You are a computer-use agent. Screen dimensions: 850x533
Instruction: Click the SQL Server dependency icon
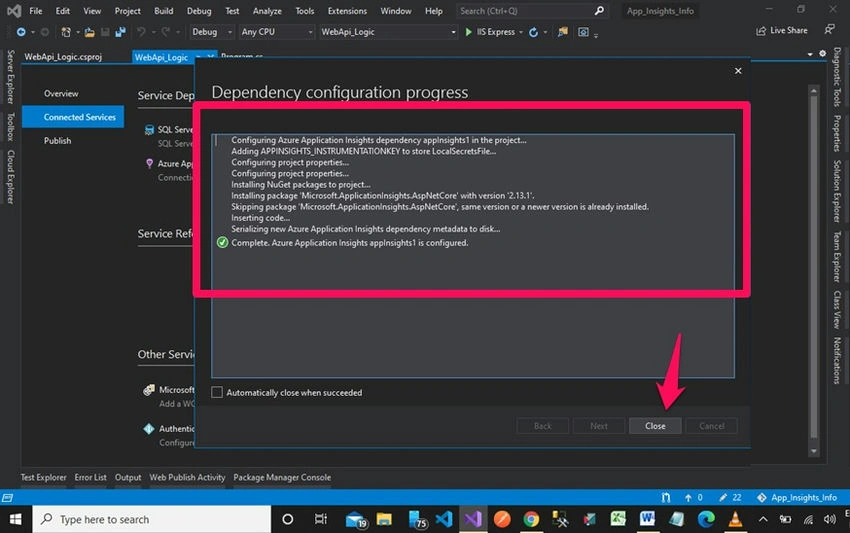point(149,130)
